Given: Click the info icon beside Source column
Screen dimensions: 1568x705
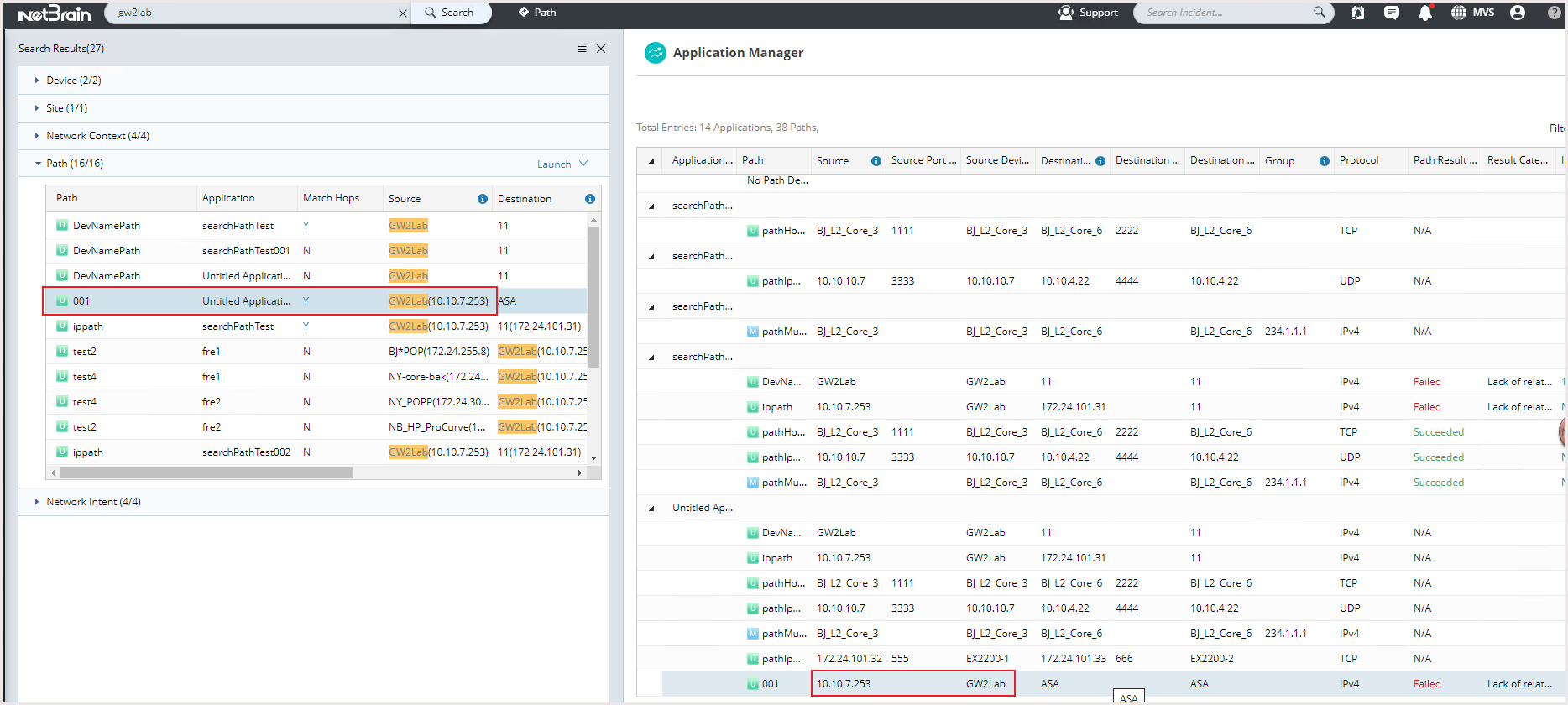Looking at the screenshot, I should pos(483,199).
